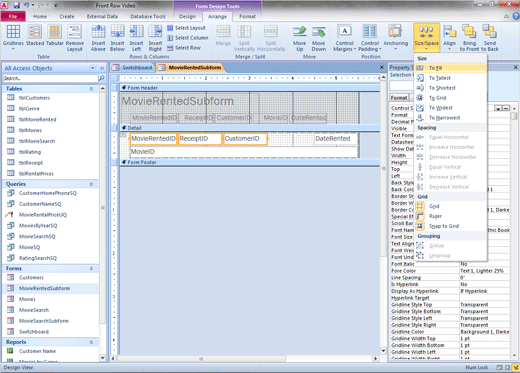Click the Help icon in the ribbon corner
This screenshot has width=520, height=373.
(x=516, y=16)
